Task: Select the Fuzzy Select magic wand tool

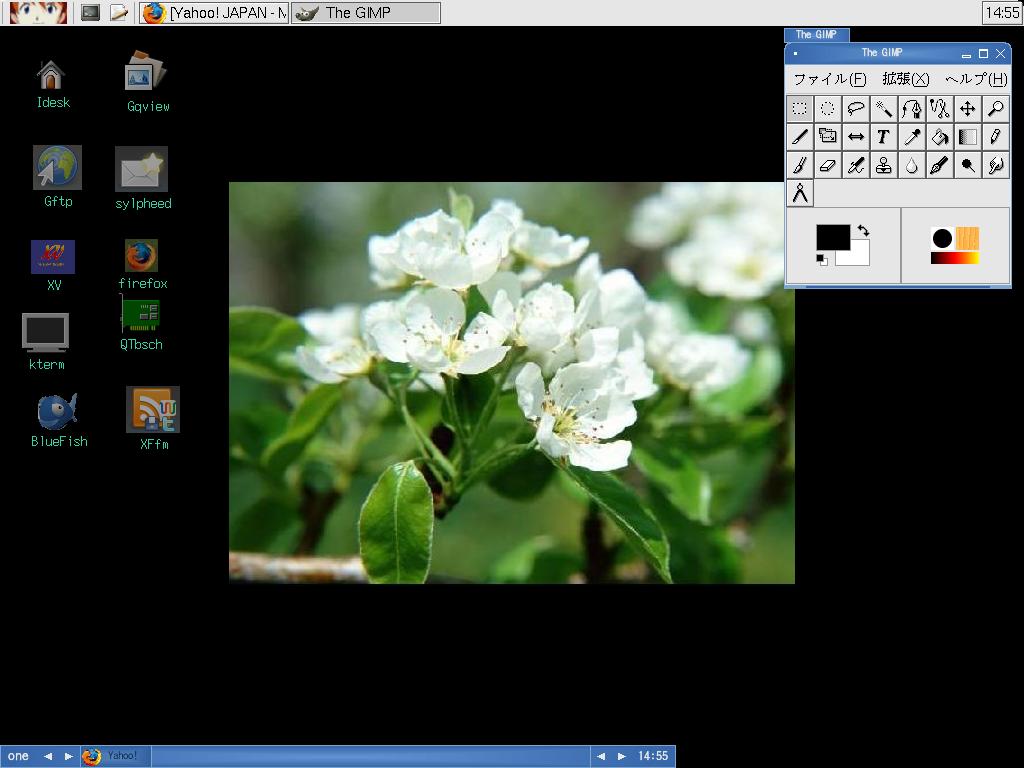Action: click(x=883, y=109)
